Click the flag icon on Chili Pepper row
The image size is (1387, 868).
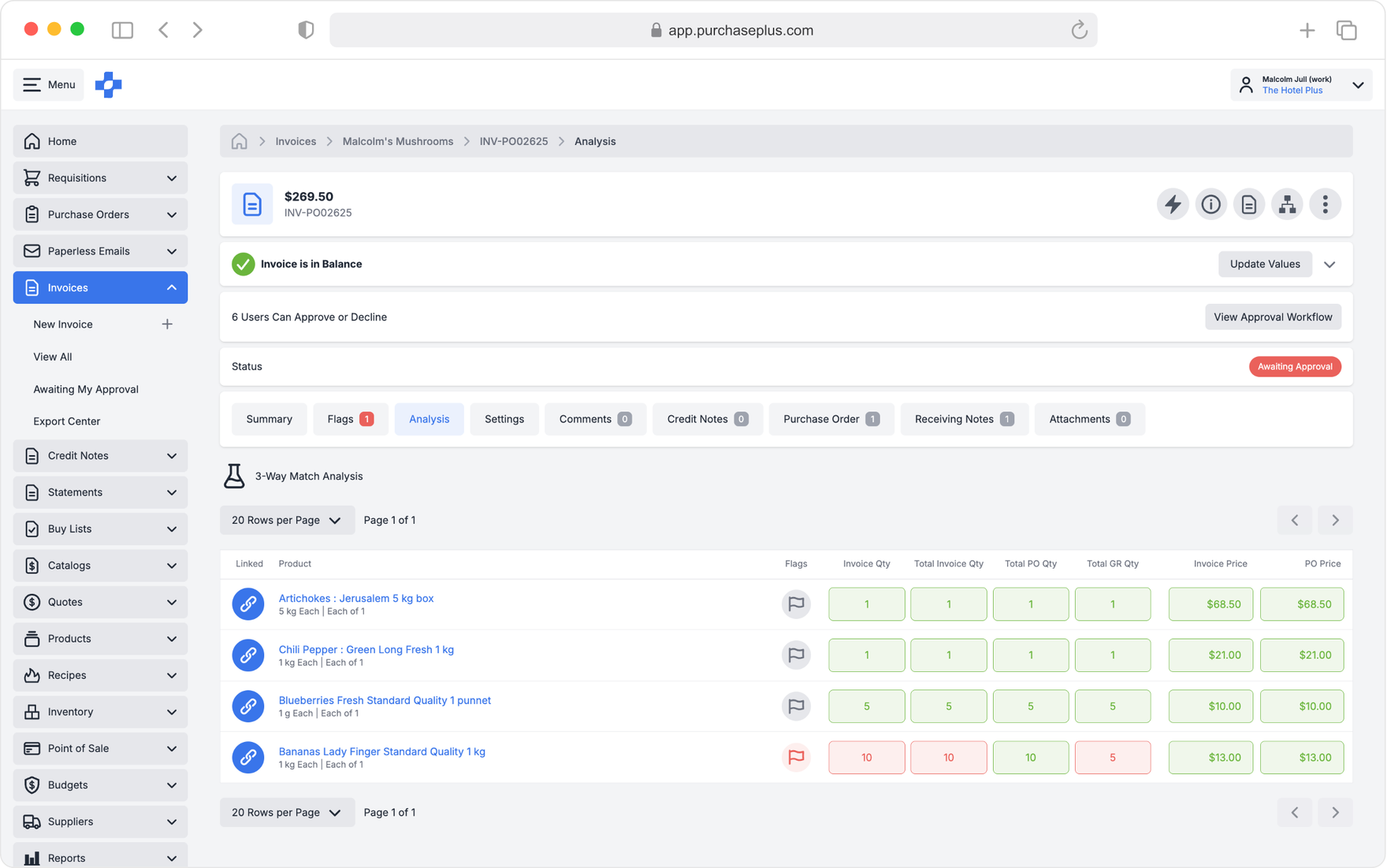coord(796,655)
